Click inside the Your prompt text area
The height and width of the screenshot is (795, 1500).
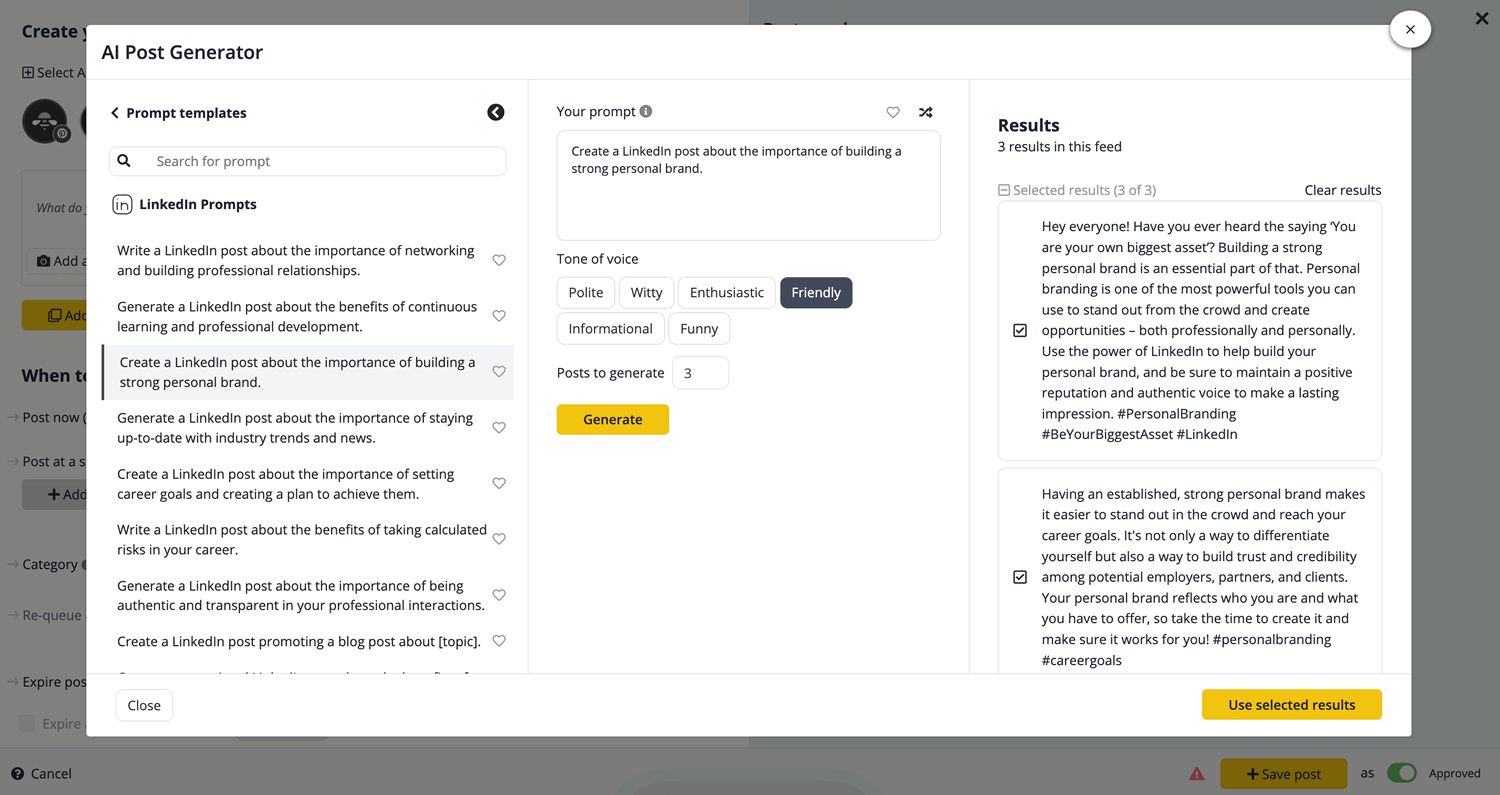click(748, 185)
